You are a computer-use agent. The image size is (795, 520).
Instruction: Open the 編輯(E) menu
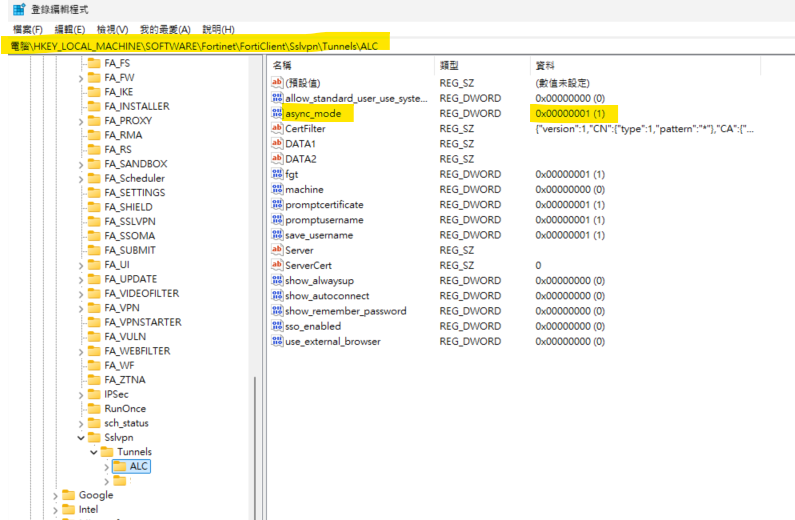(69, 29)
